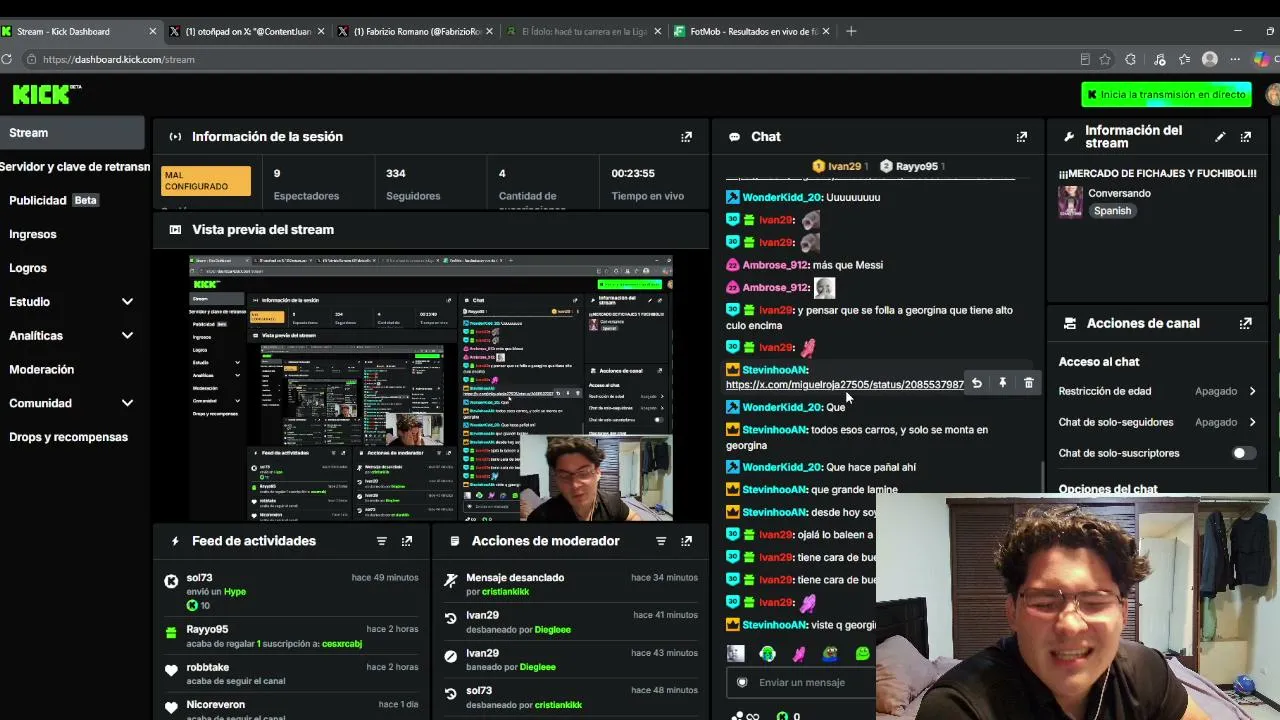
Task: Reply to StevinhooAN's link message
Action: pyautogui.click(x=977, y=383)
